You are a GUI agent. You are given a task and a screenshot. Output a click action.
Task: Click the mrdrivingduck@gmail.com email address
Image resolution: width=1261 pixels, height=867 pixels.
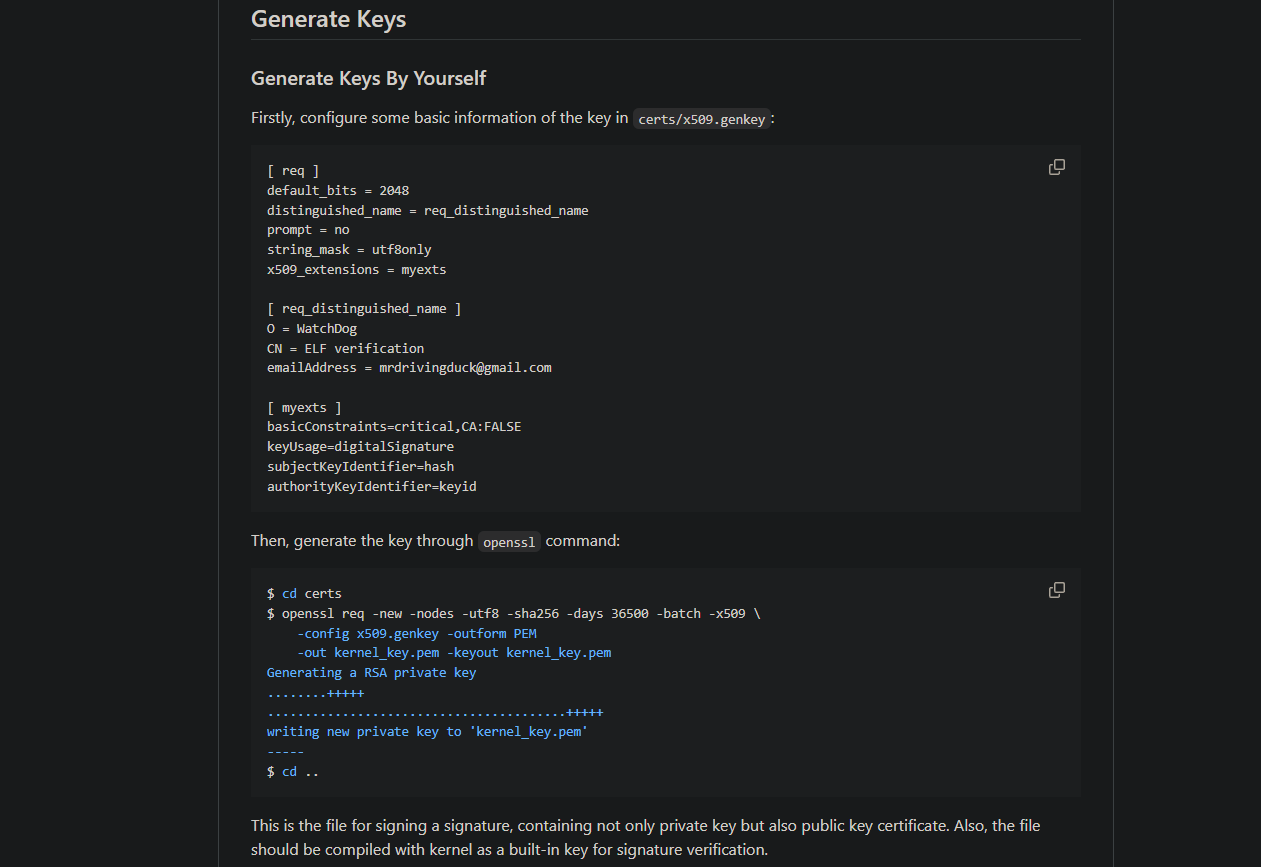(x=465, y=368)
